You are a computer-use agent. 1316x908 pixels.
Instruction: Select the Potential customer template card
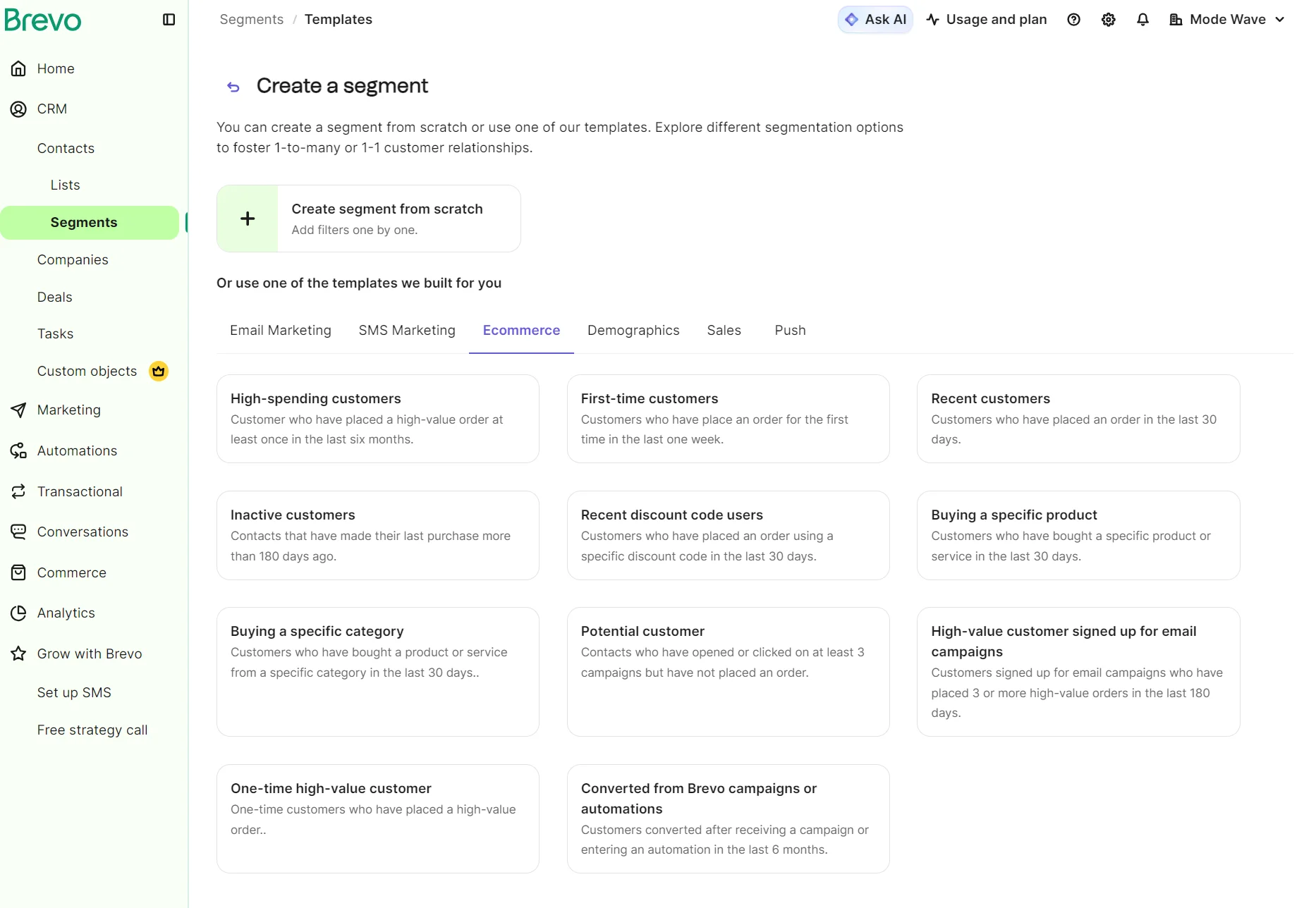click(x=728, y=672)
